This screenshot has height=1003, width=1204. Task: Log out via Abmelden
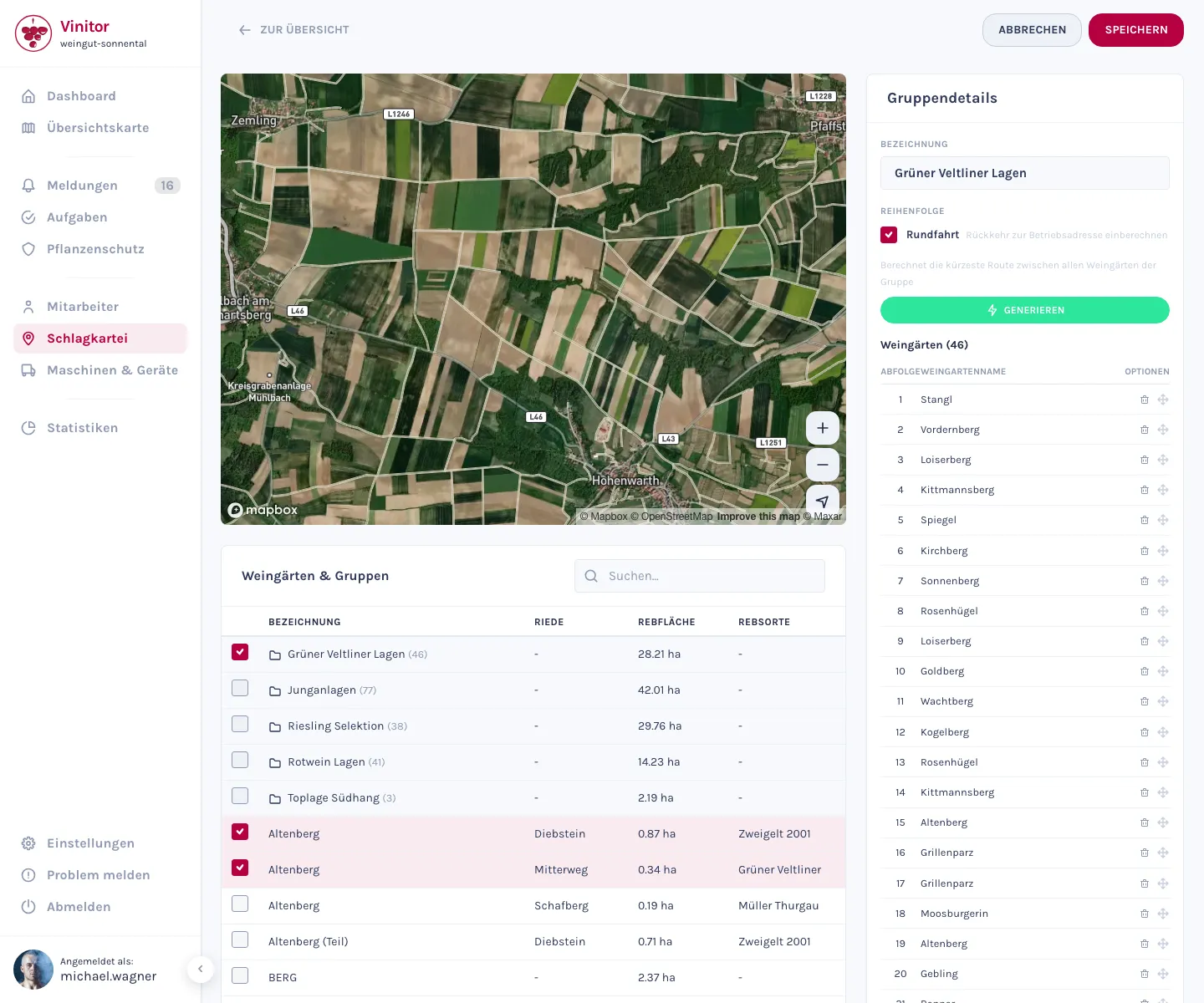[x=100, y=907]
